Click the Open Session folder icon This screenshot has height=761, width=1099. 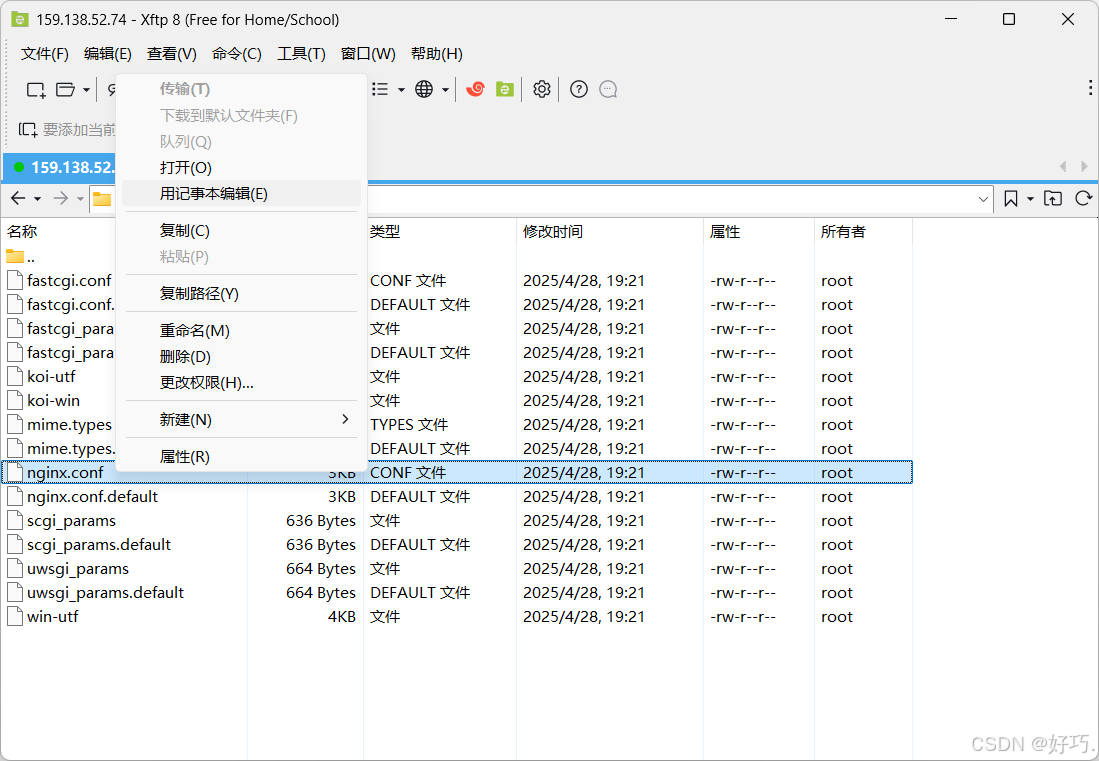pyautogui.click(x=65, y=90)
